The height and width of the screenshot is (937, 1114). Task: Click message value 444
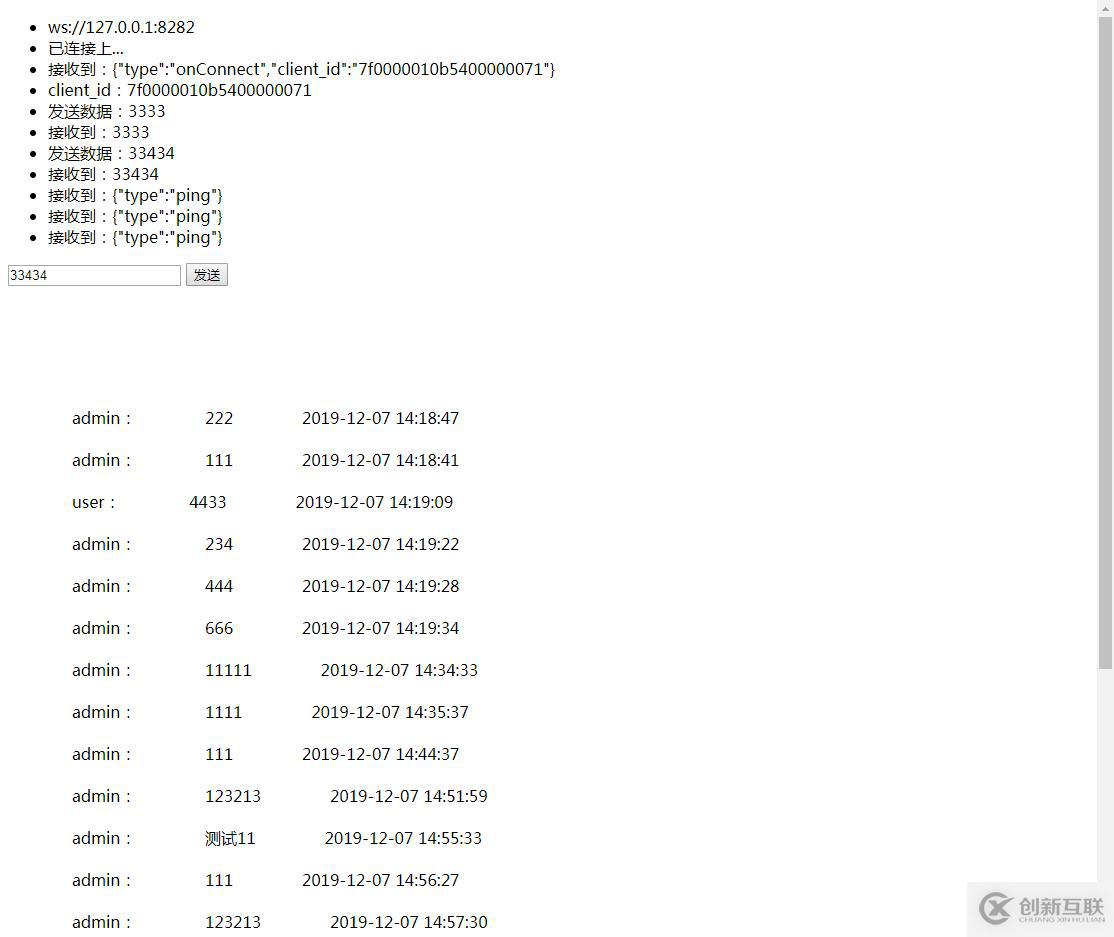(x=219, y=586)
